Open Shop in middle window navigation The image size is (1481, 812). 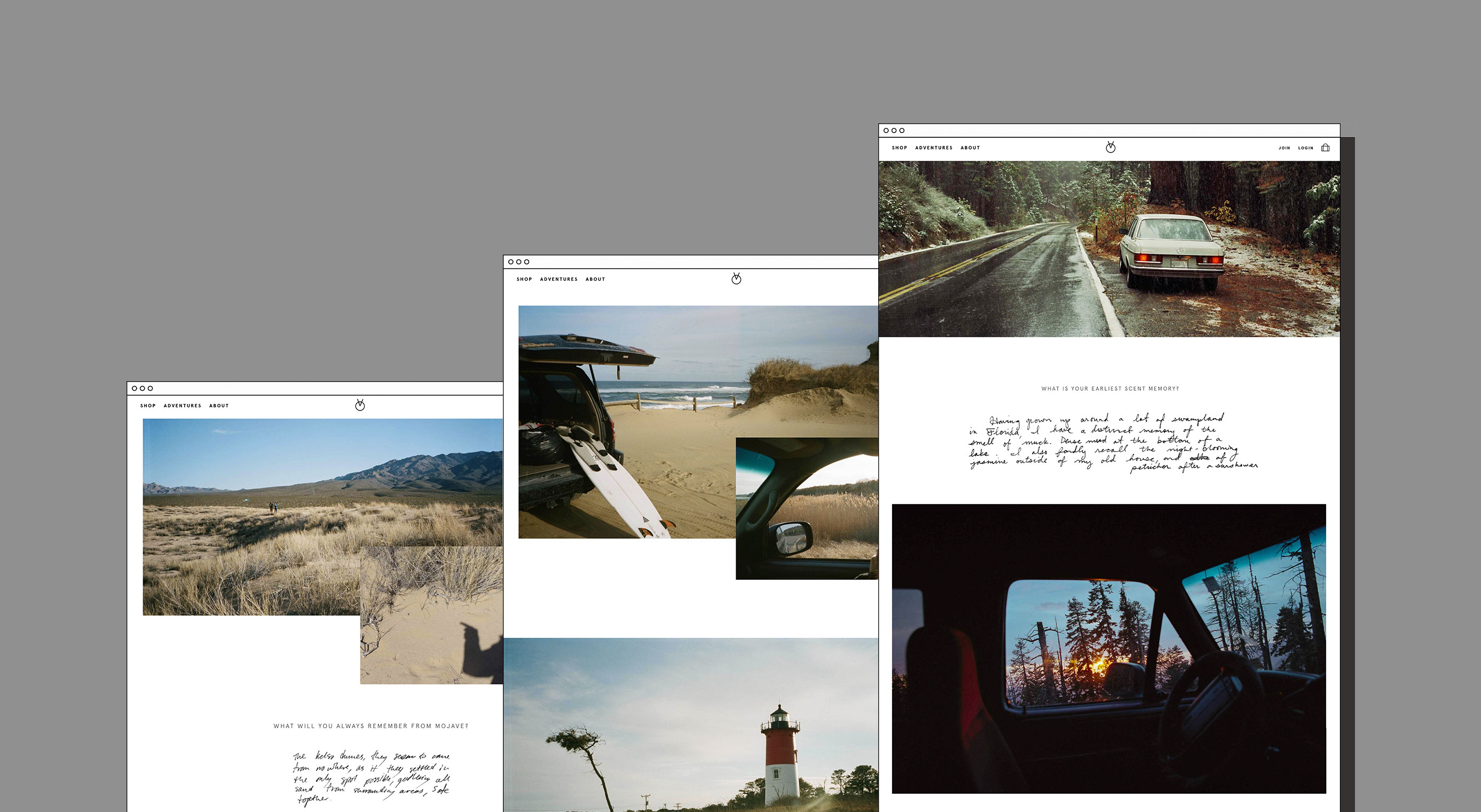point(524,280)
